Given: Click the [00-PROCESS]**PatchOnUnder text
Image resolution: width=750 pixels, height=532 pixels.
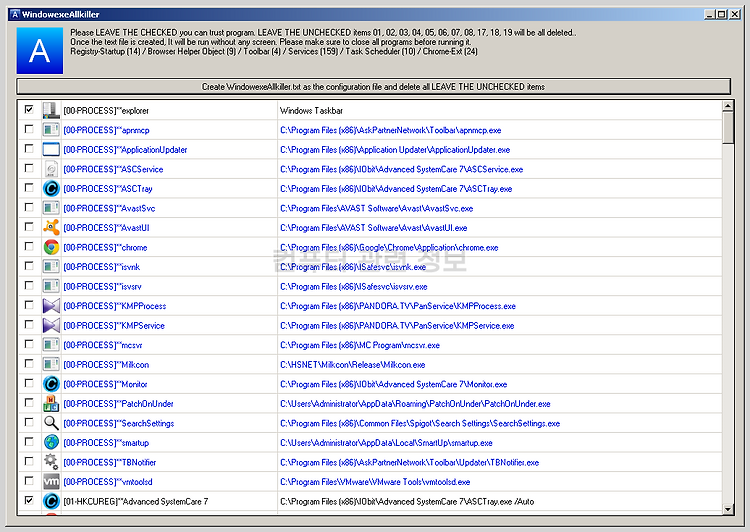Looking at the screenshot, I should pyautogui.click(x=118, y=404).
